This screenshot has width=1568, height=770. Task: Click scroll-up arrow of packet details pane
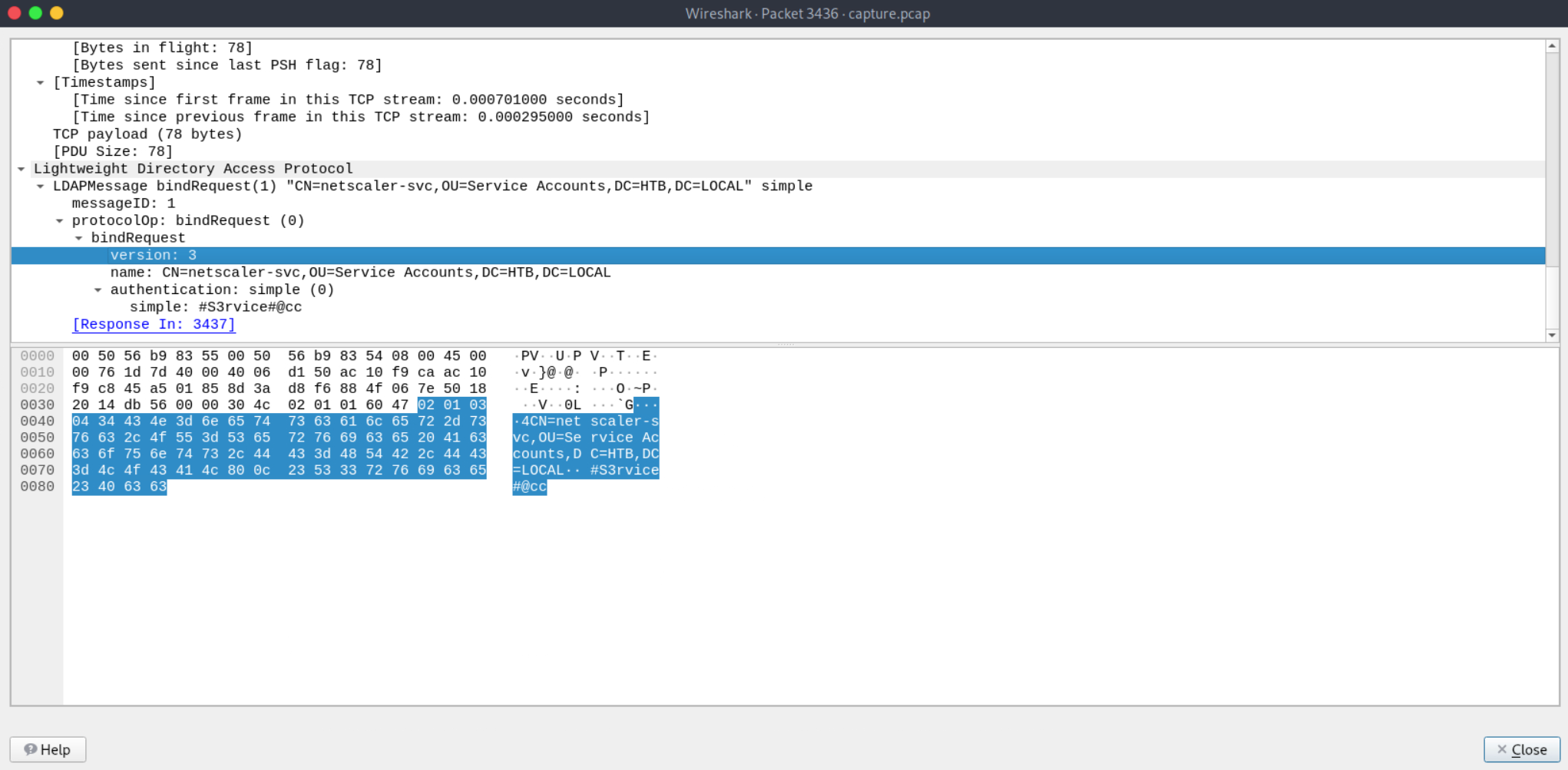(x=1552, y=46)
